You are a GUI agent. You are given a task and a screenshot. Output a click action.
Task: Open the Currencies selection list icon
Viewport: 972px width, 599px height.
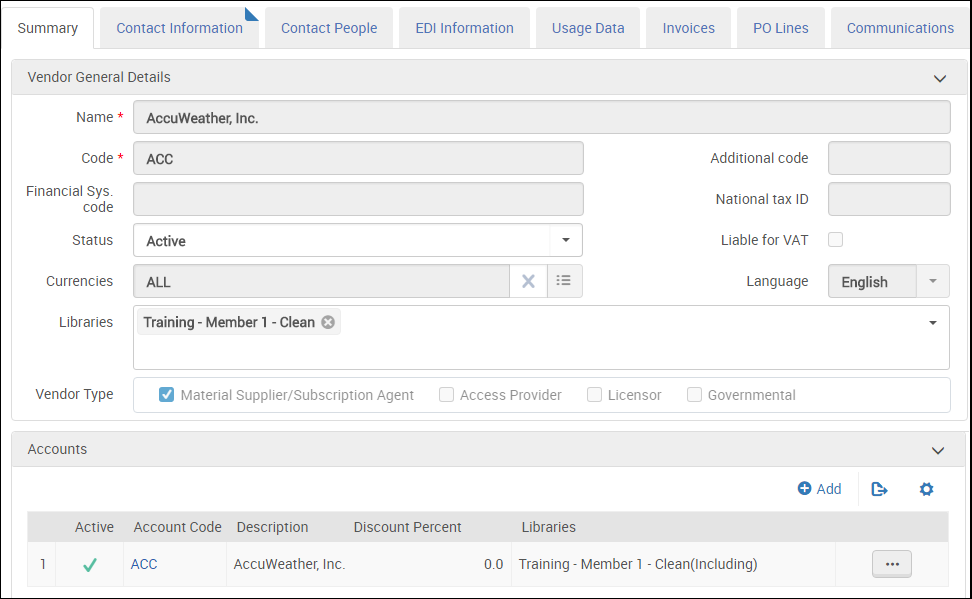[x=564, y=282]
